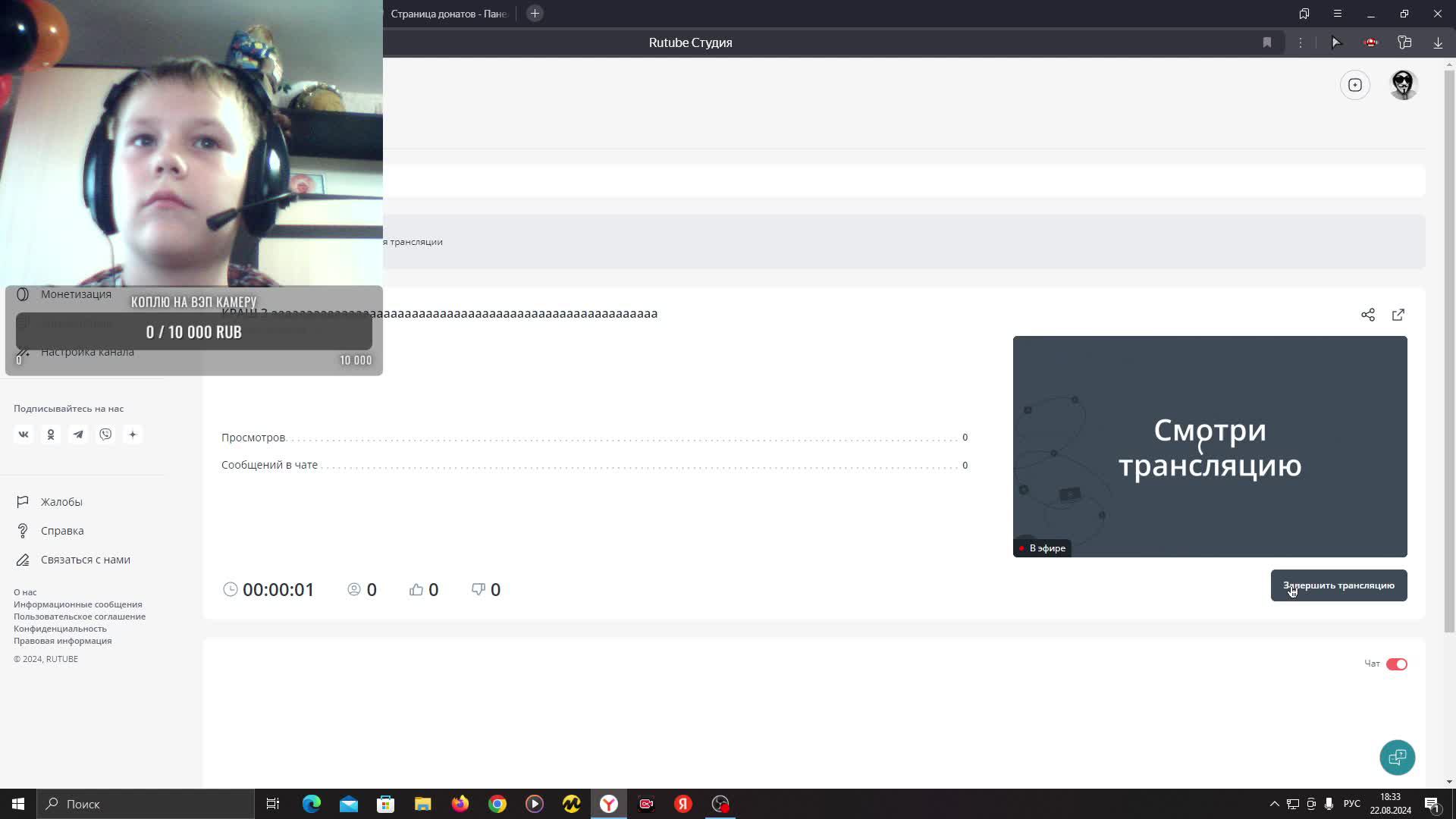Click the Сообщений в чате row
1456x819 pixels.
pos(595,465)
